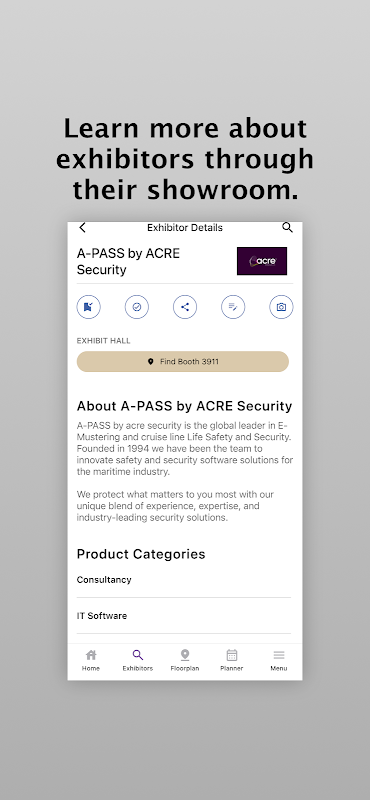Click the Product Categories heading
Screen dimensions: 370x800
[x=141, y=554]
